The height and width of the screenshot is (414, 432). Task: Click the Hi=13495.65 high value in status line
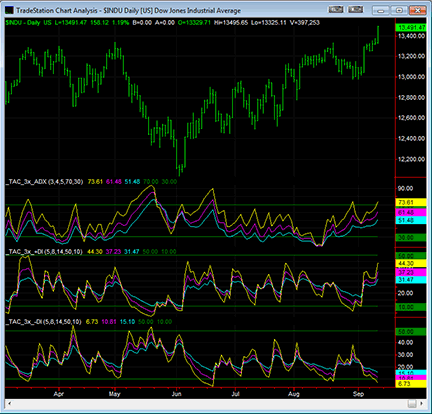[231, 23]
